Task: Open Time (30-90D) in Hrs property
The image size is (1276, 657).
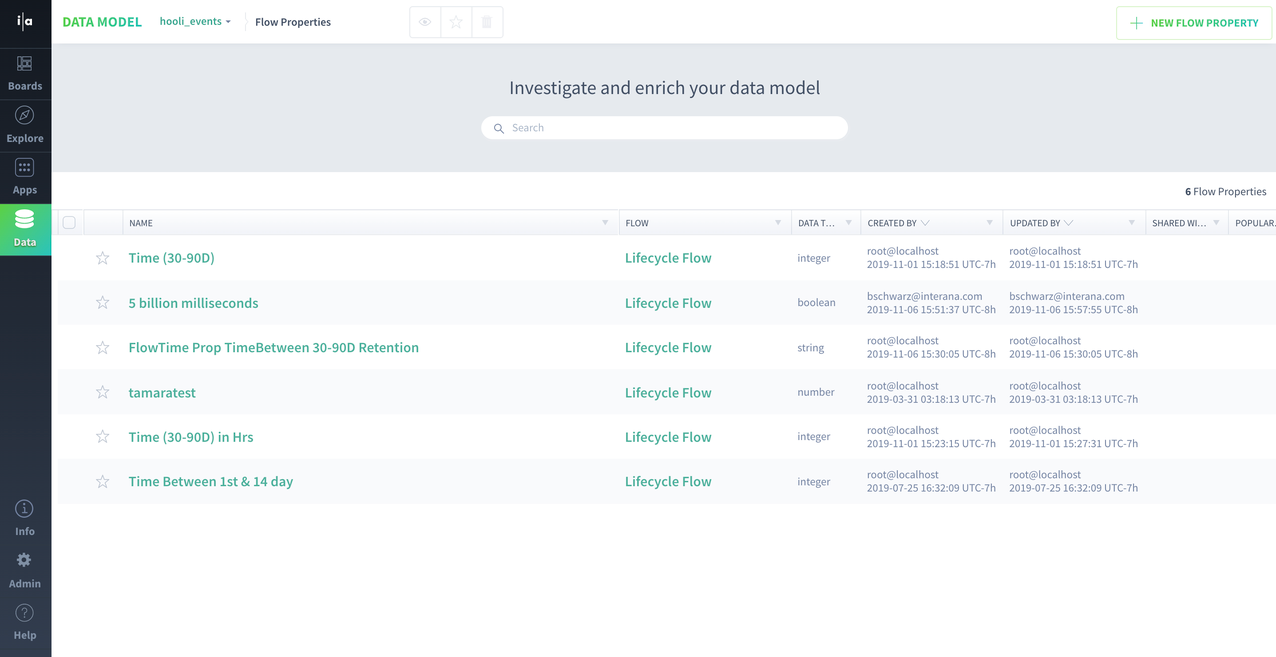Action: click(190, 437)
